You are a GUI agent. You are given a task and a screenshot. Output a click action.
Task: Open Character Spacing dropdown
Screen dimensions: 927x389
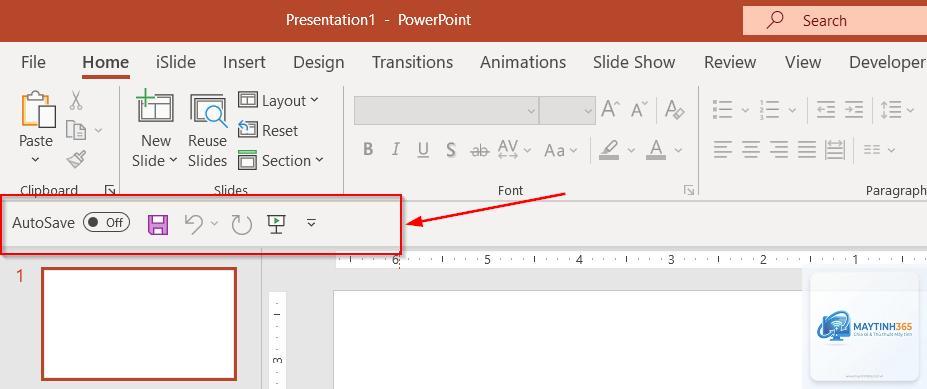coord(513,150)
